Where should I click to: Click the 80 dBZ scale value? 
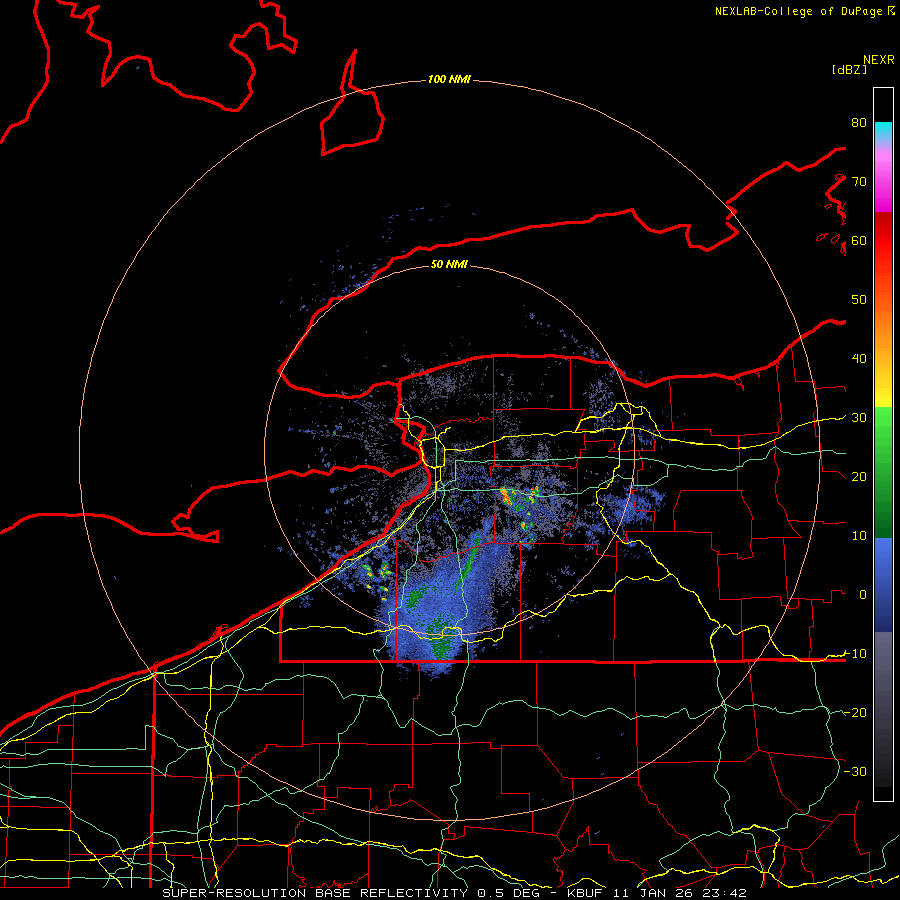[859, 123]
